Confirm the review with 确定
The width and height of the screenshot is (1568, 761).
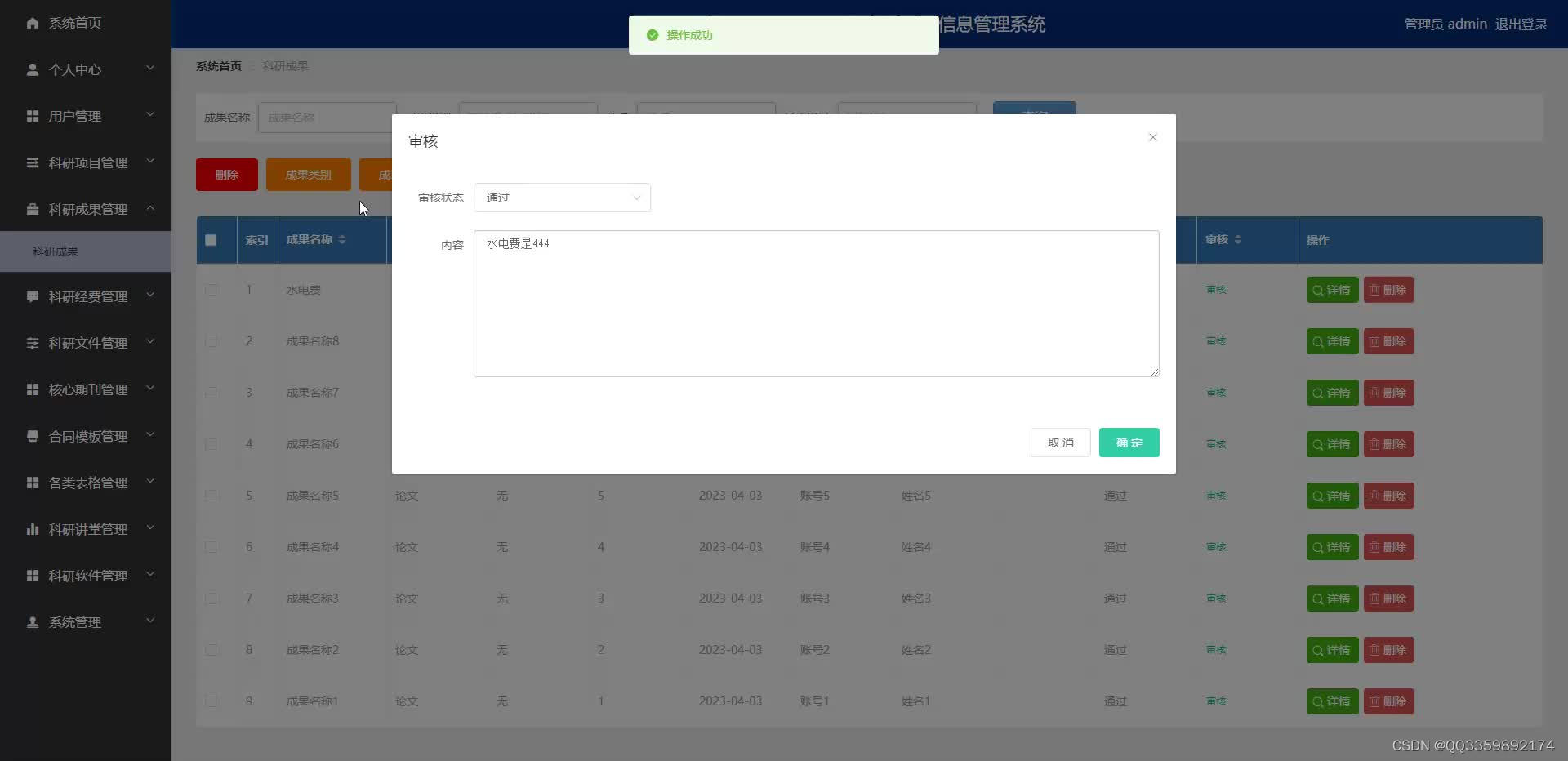[x=1129, y=443]
